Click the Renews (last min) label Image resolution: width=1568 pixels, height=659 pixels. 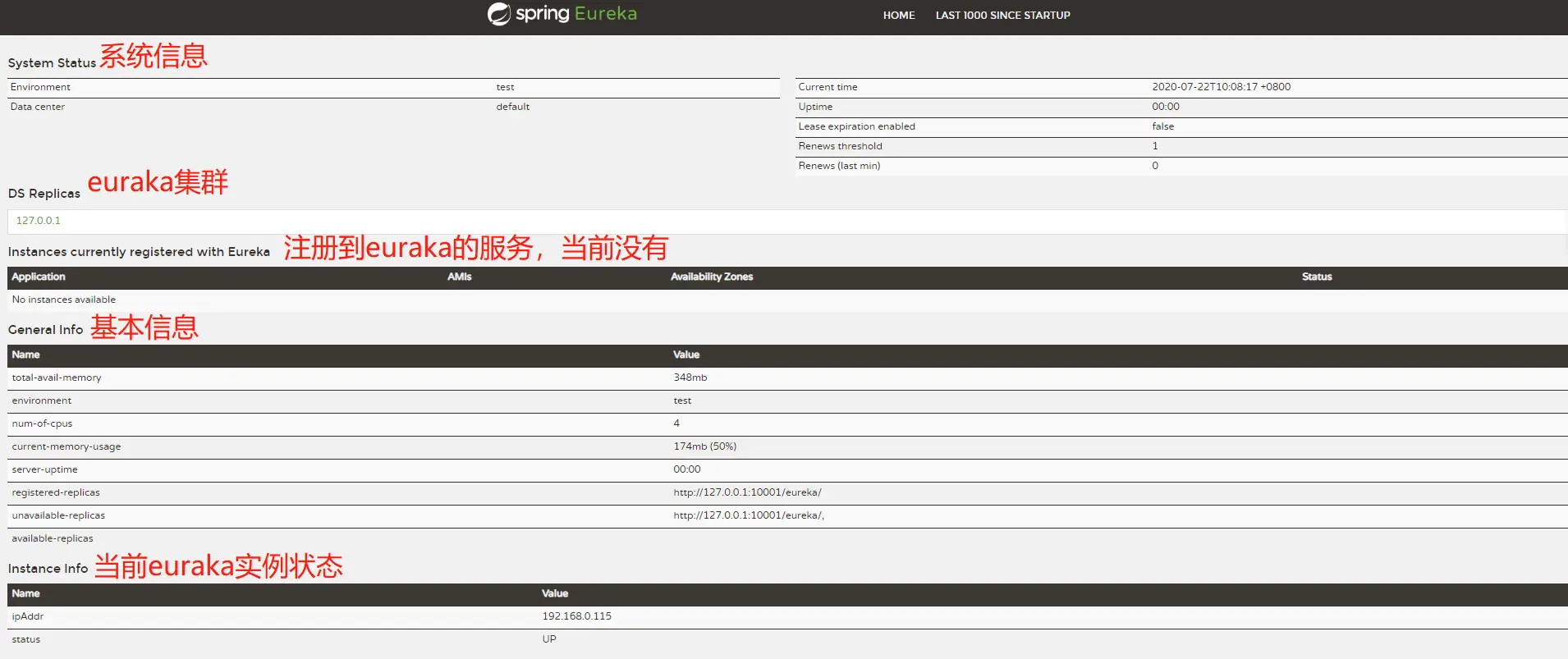(839, 166)
